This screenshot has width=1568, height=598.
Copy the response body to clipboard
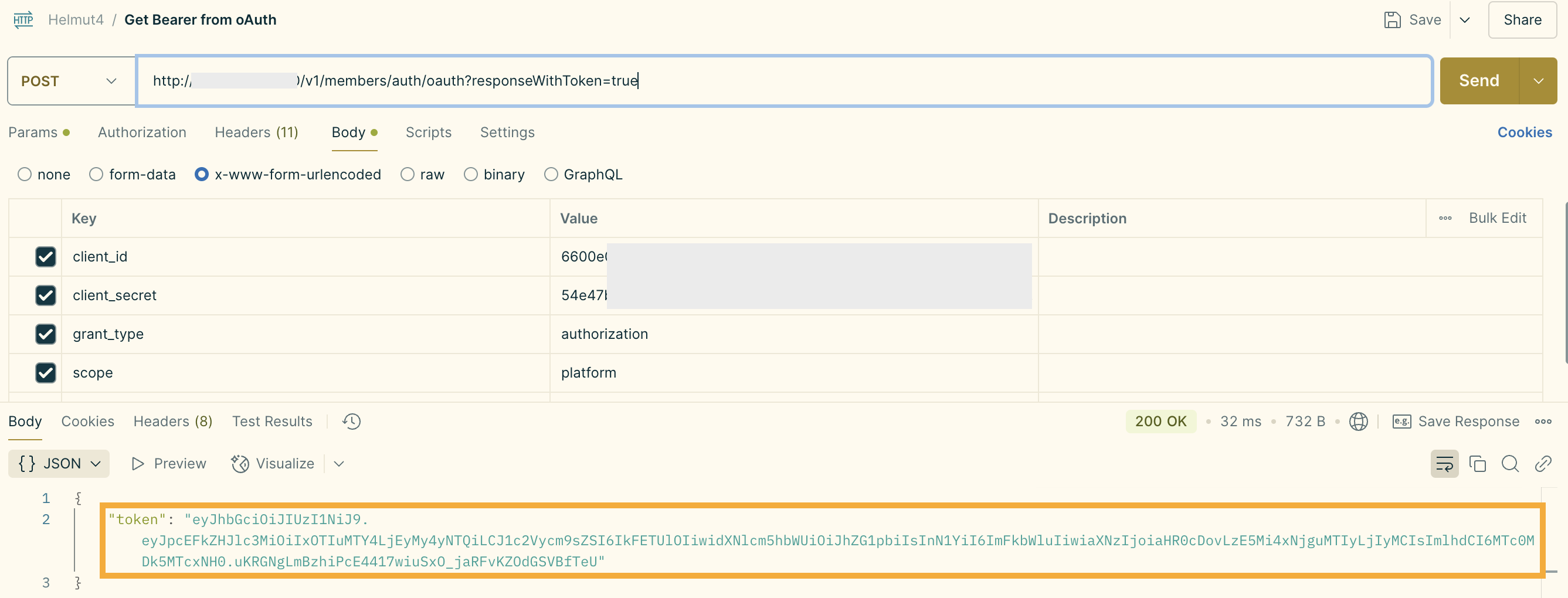(x=1477, y=464)
